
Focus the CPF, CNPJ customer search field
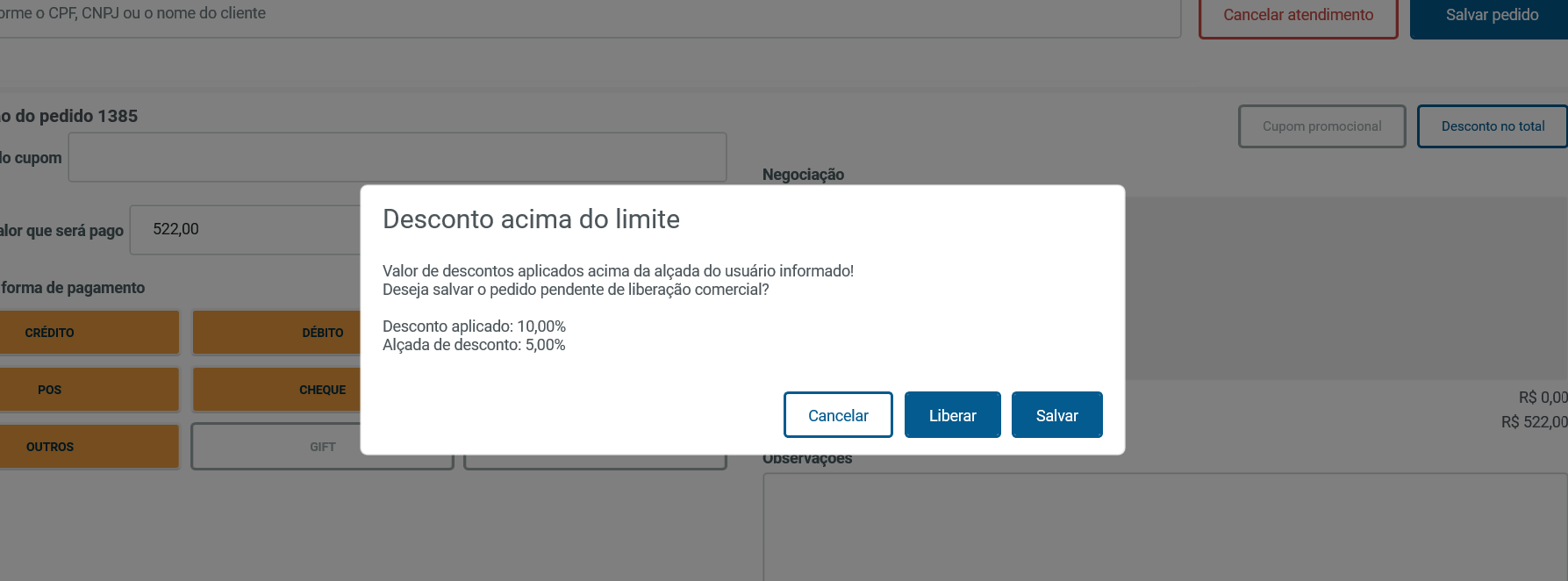[x=588, y=15]
